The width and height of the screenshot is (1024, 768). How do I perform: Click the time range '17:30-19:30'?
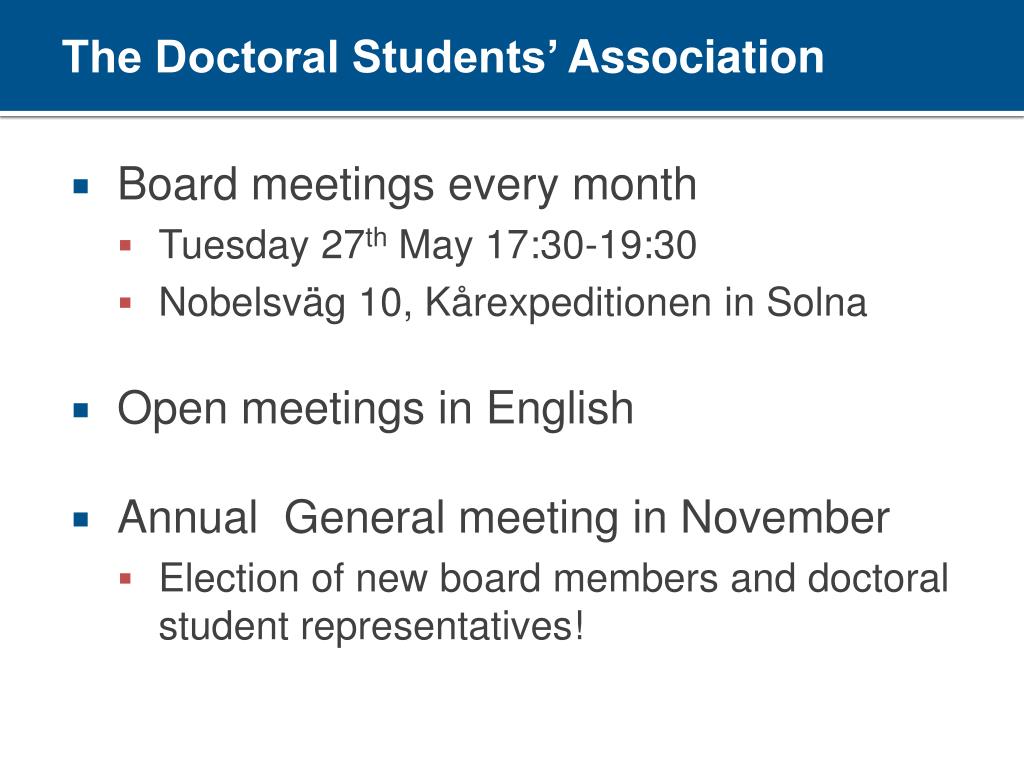pyautogui.click(x=592, y=246)
